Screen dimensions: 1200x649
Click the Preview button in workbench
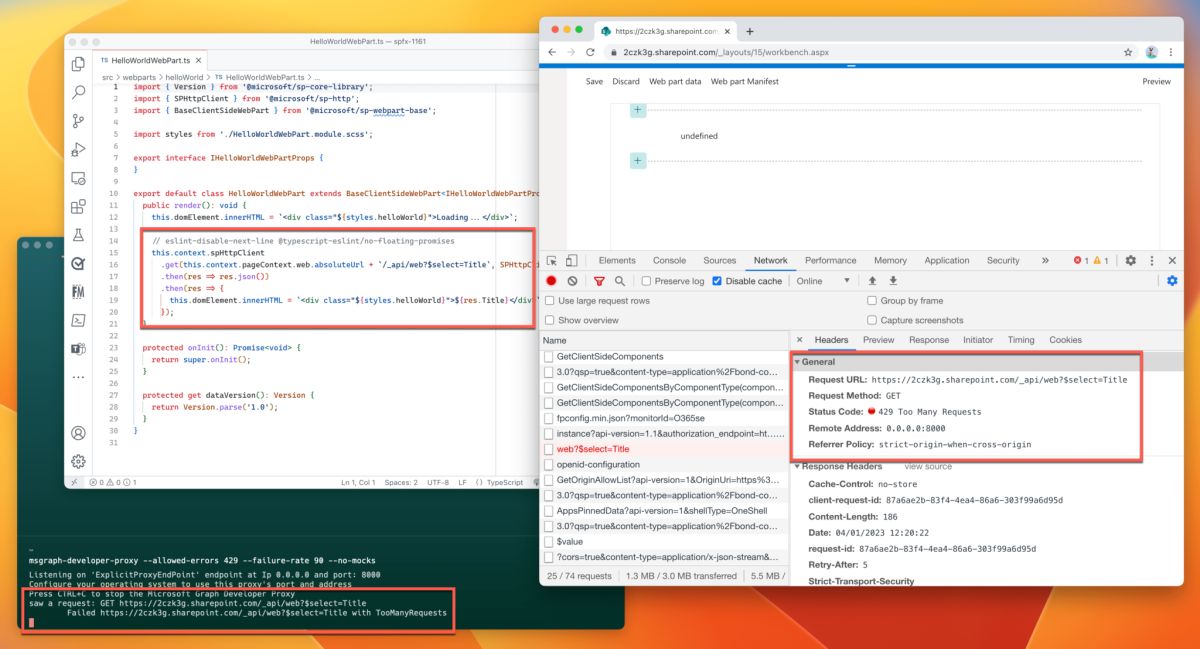(1156, 81)
